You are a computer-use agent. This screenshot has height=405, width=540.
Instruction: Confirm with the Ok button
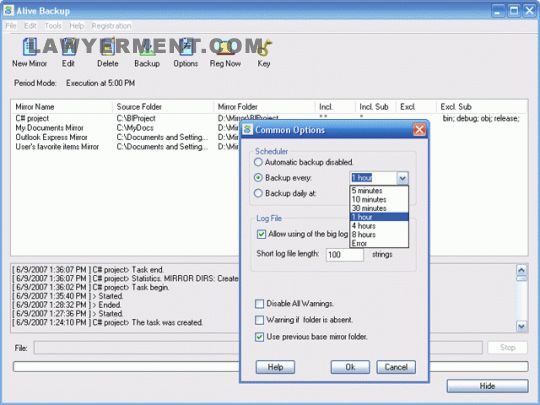[x=350, y=367]
